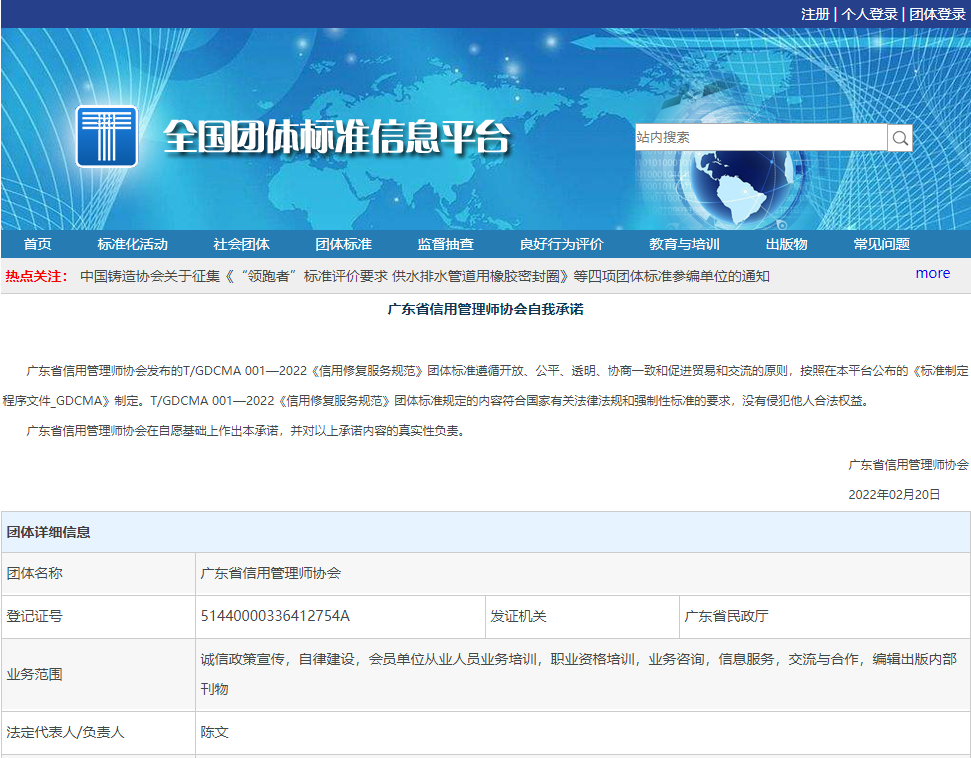Open the 良好行为评价 navigation menu
The height and width of the screenshot is (758, 971).
[x=561, y=243]
